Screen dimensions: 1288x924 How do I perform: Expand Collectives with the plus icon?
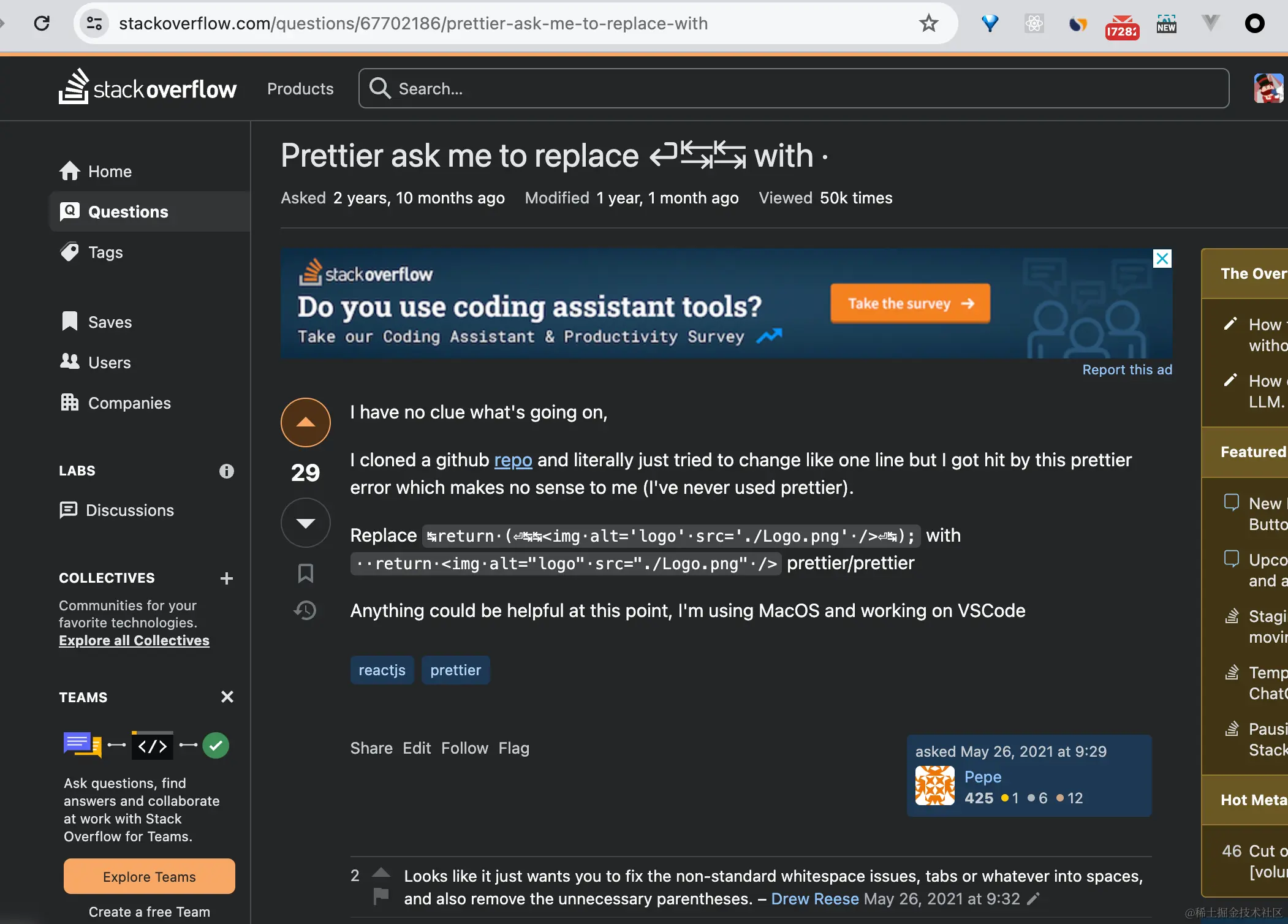(x=226, y=578)
